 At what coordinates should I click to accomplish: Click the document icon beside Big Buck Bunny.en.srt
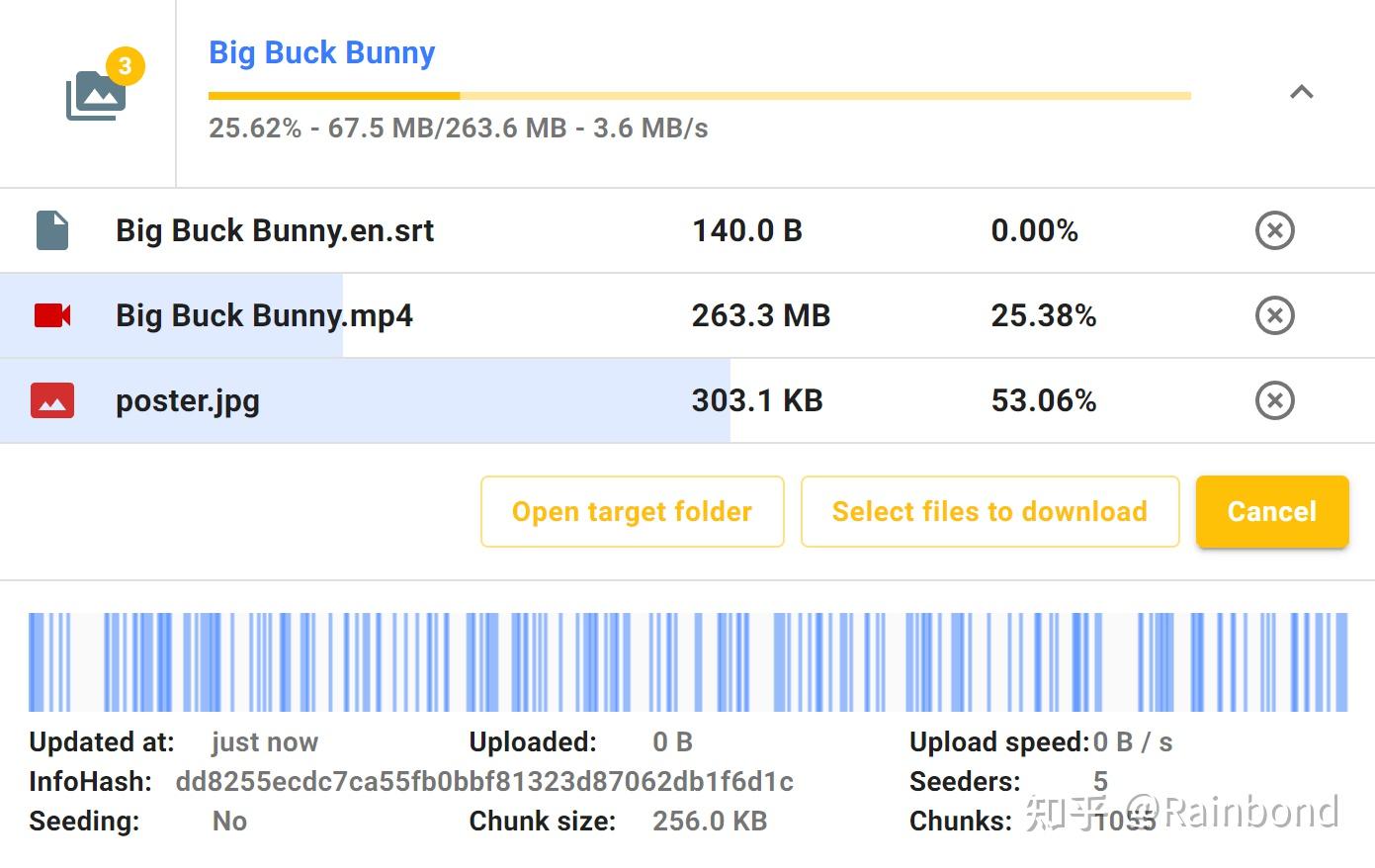click(54, 230)
